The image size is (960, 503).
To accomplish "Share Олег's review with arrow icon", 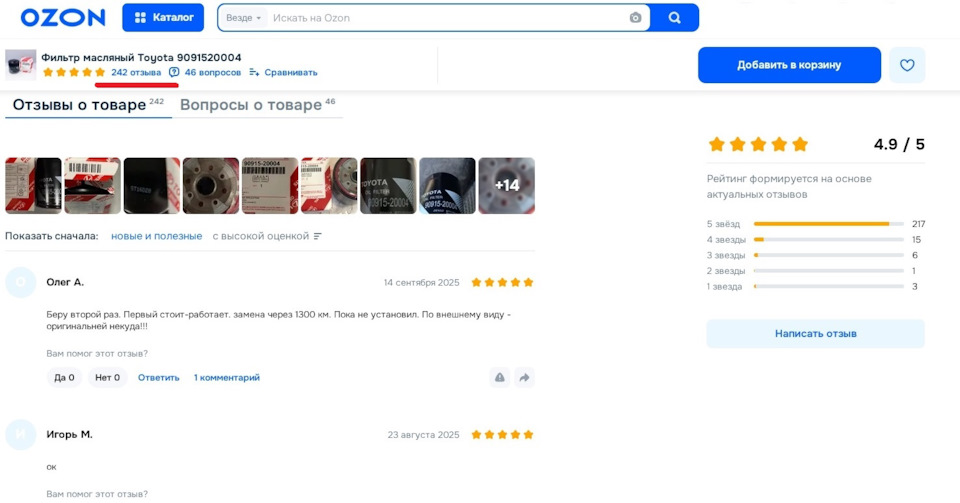I will pyautogui.click(x=524, y=378).
